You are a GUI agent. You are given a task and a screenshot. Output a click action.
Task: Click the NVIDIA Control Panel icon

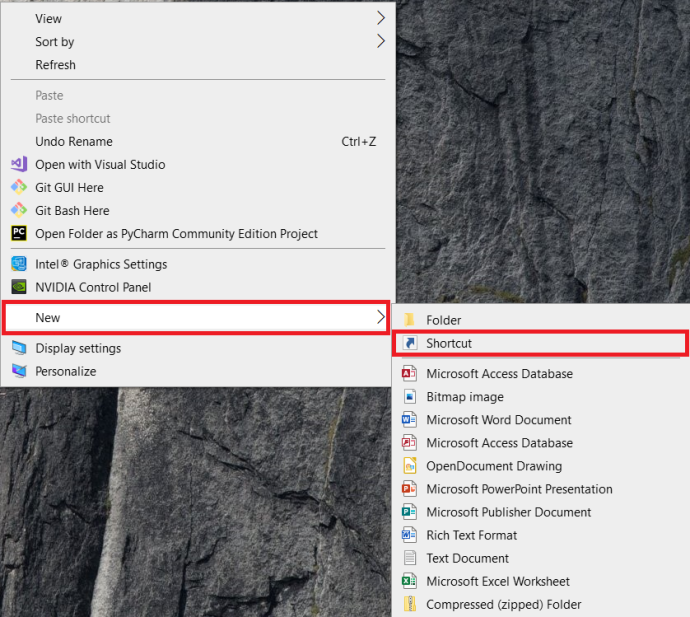(x=19, y=287)
